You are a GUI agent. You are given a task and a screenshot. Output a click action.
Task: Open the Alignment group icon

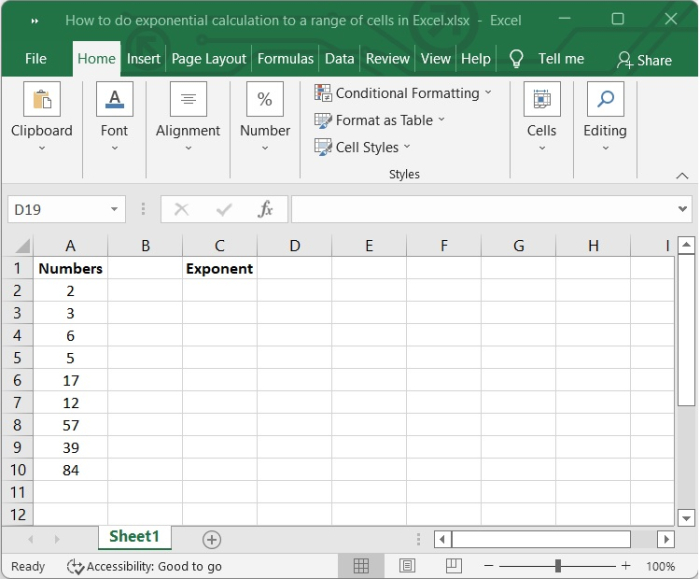click(x=188, y=100)
